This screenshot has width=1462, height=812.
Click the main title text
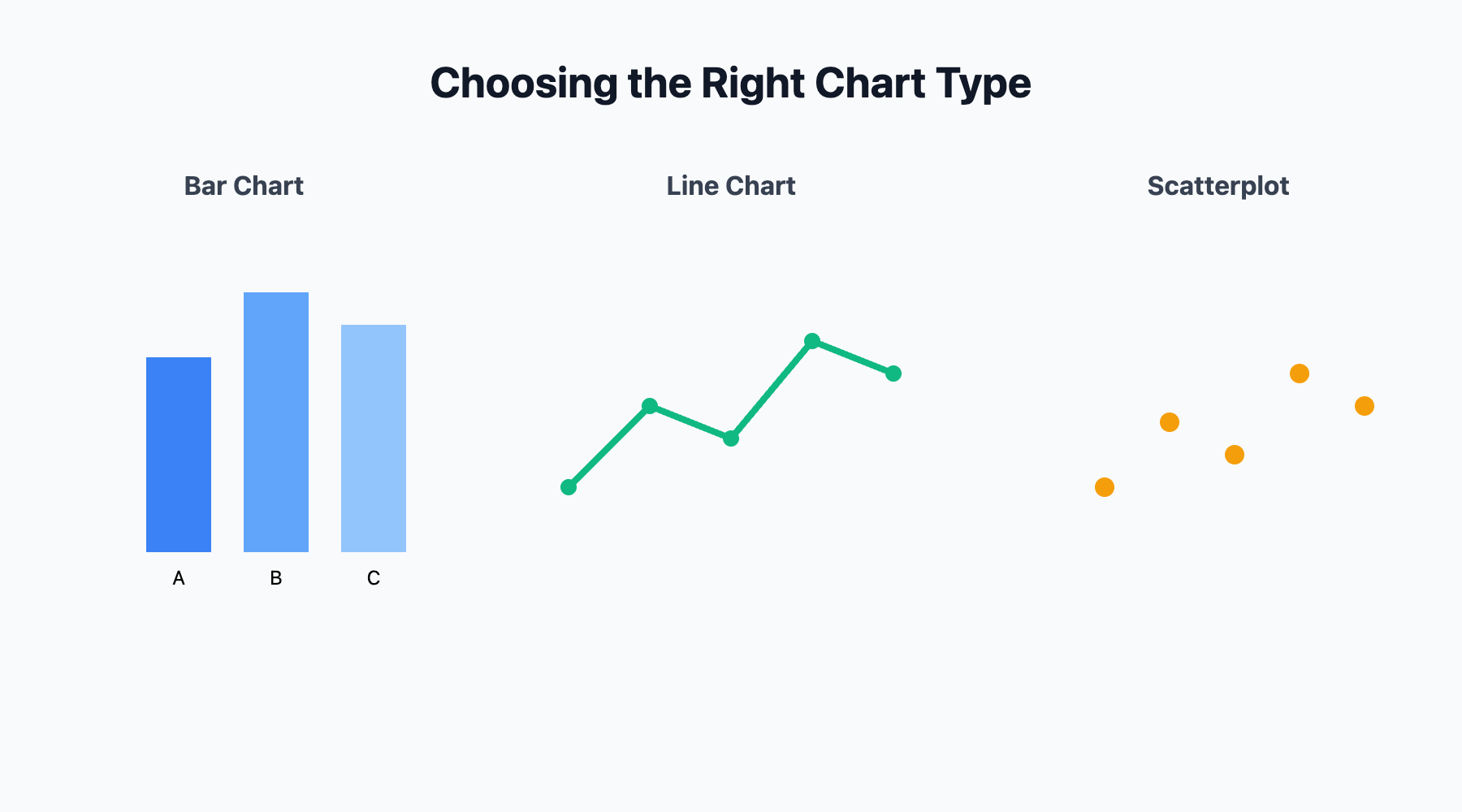pyautogui.click(x=731, y=83)
